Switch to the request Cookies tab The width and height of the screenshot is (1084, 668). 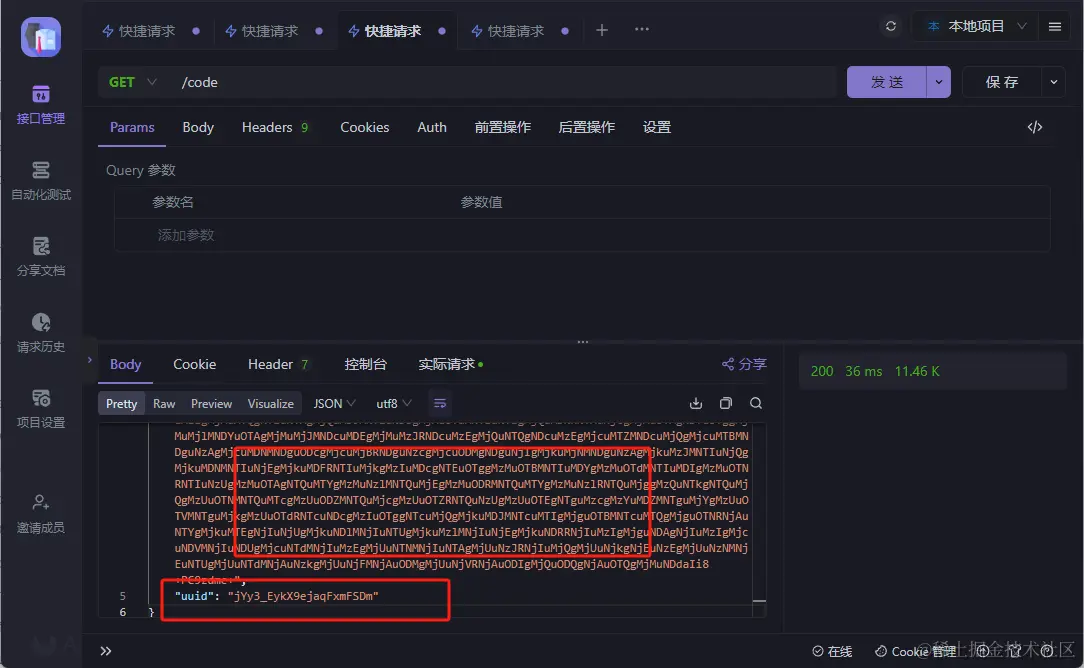coord(364,127)
